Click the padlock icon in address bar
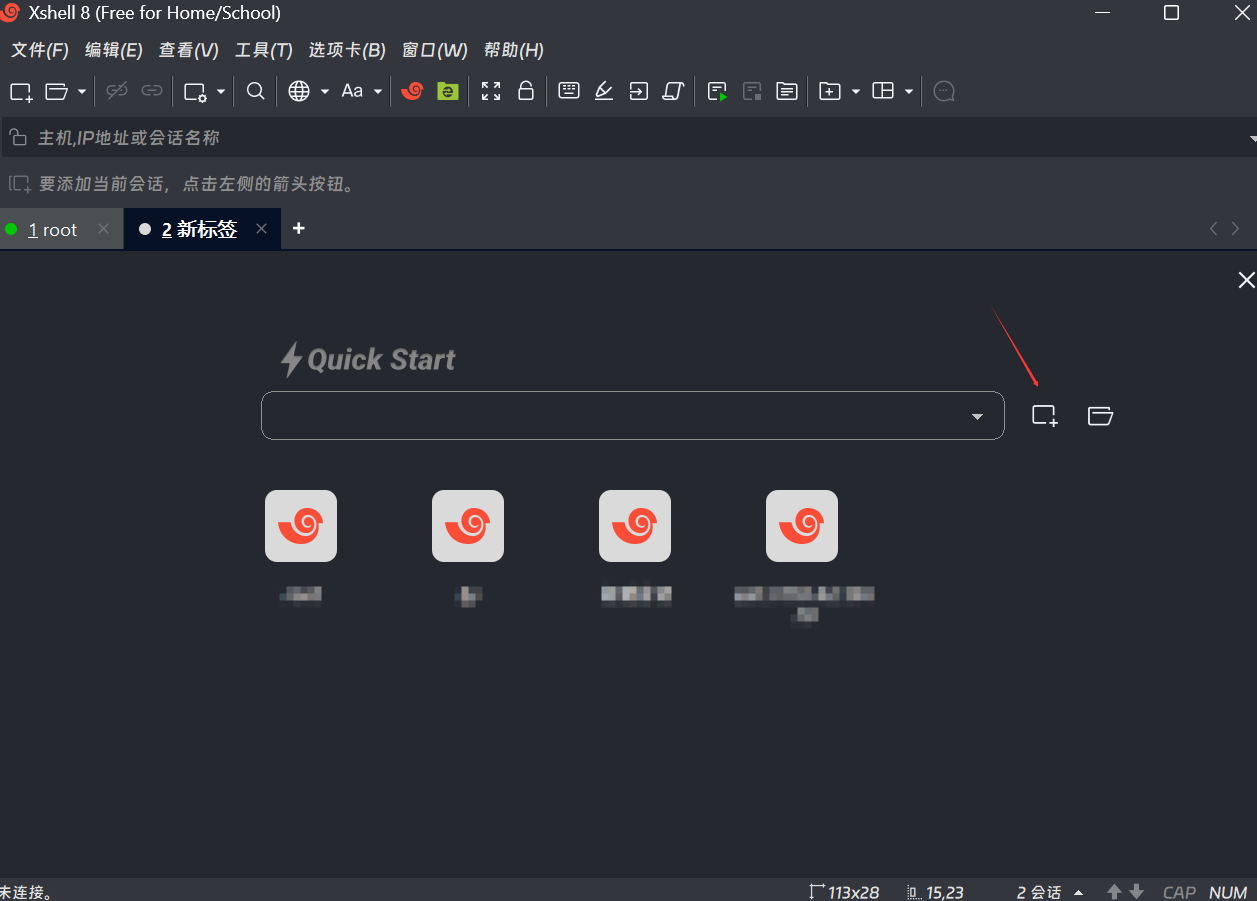The image size is (1257, 901). coord(17,137)
